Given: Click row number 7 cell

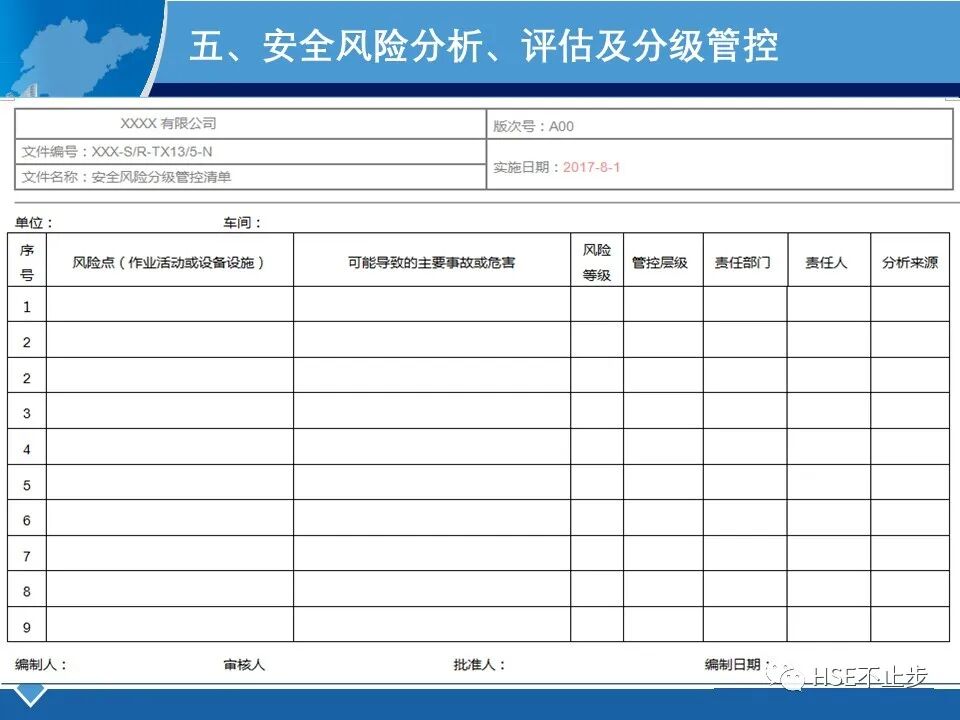Looking at the screenshot, I should point(27,553).
